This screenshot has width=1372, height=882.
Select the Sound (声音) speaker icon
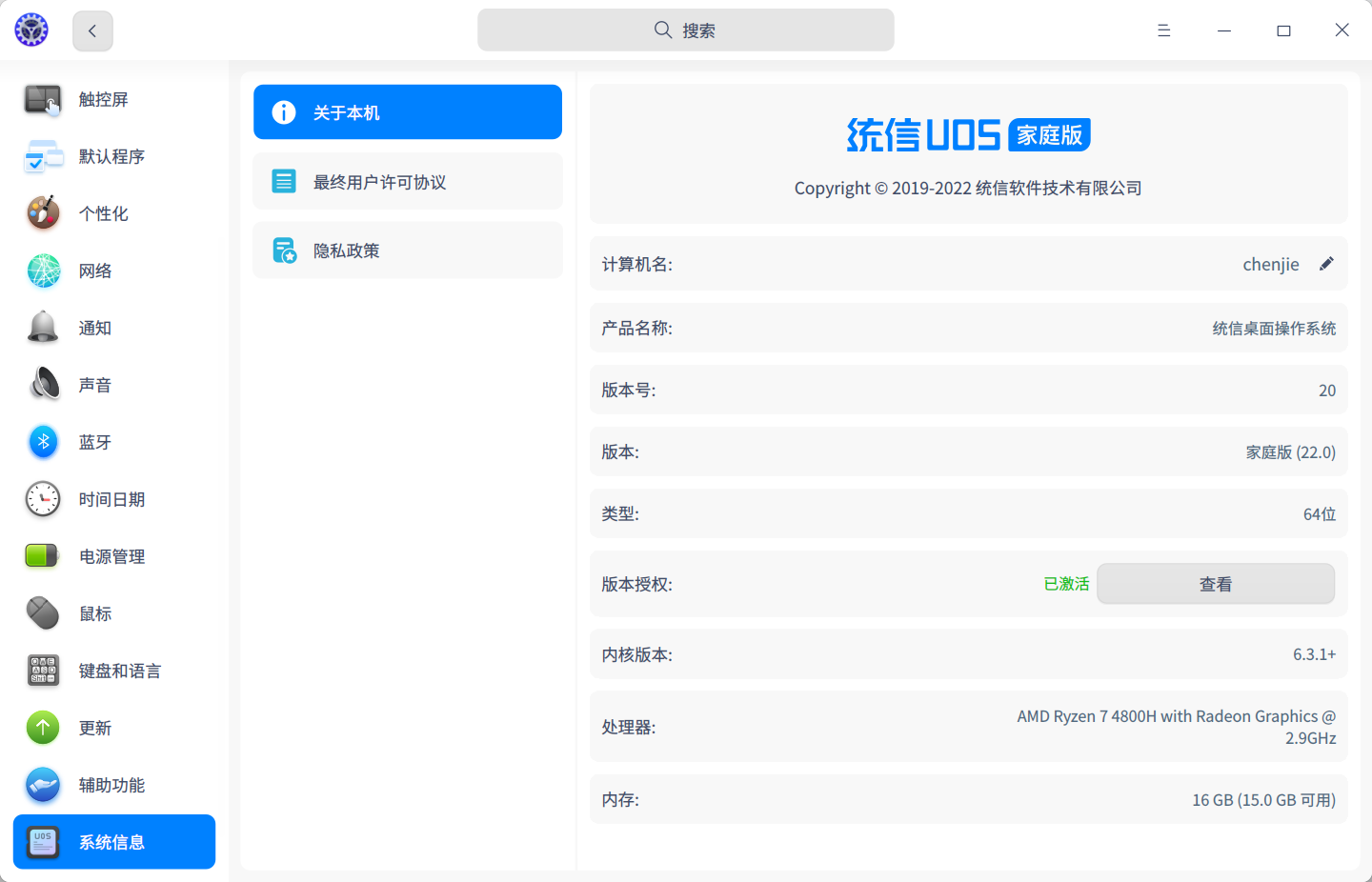click(43, 385)
